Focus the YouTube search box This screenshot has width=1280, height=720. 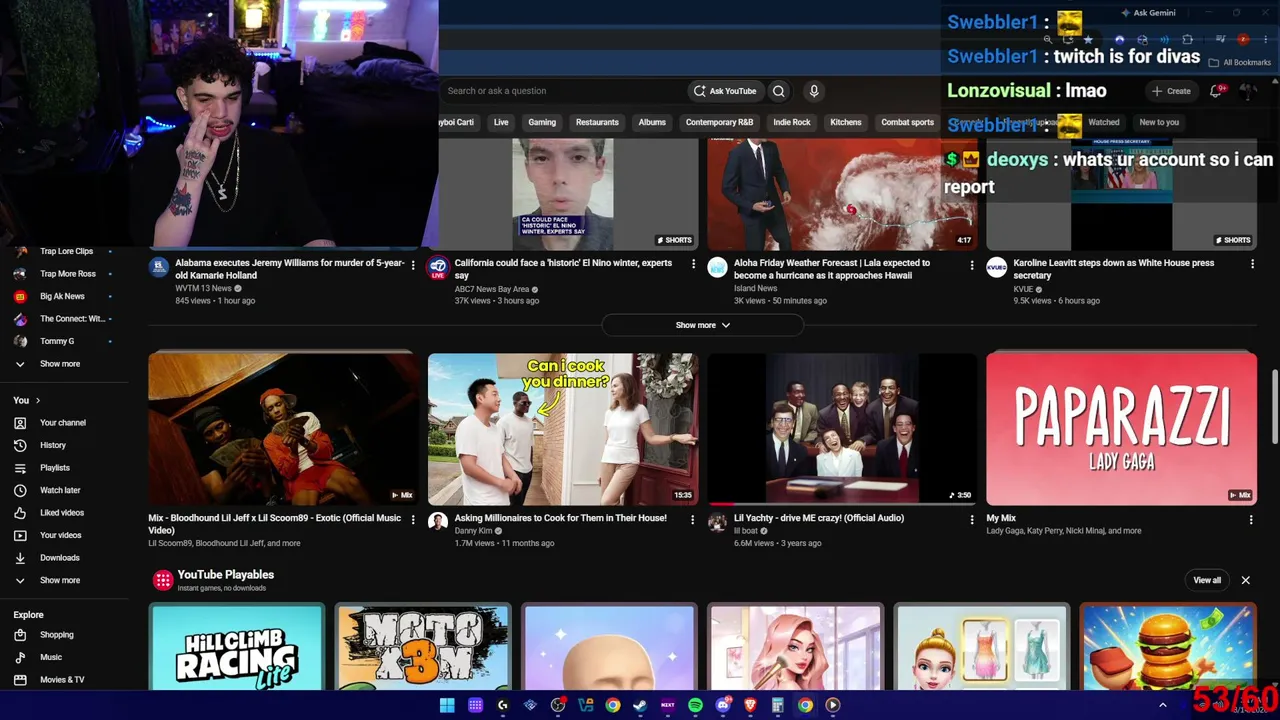coord(563,91)
